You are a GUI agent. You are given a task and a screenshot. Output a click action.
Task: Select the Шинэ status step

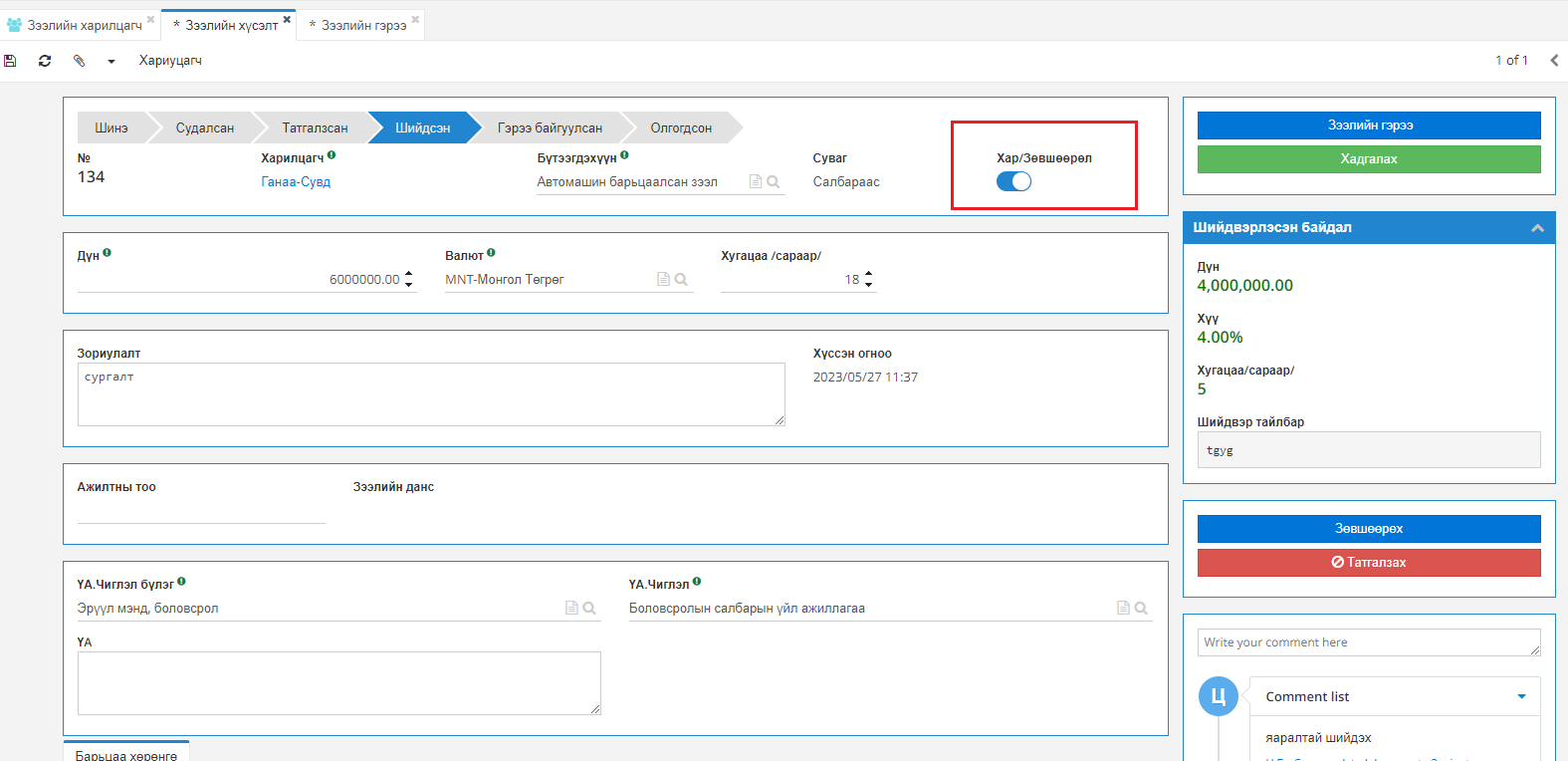click(x=112, y=127)
